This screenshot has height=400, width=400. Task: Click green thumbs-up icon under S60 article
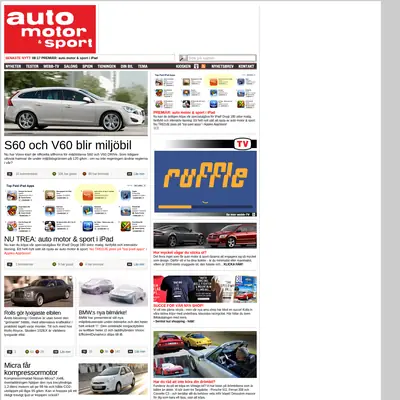pos(54,174)
